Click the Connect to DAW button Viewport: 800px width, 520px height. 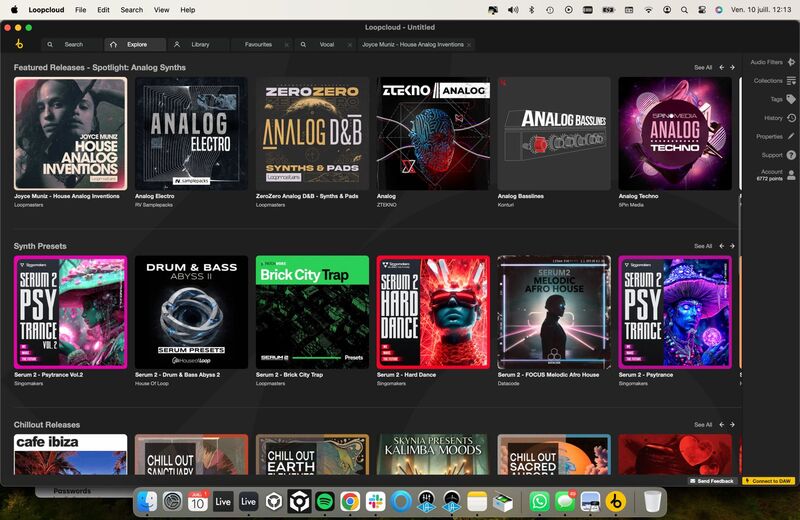[768, 481]
